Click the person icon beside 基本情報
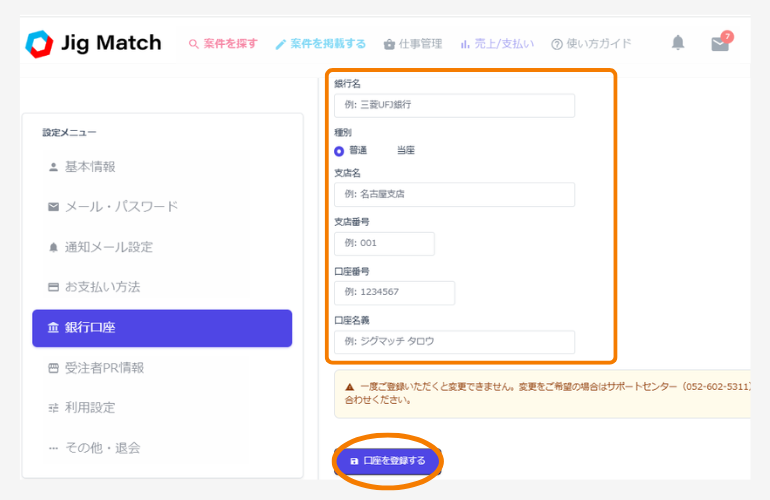Viewport: 770px width, 500px height. [54, 167]
